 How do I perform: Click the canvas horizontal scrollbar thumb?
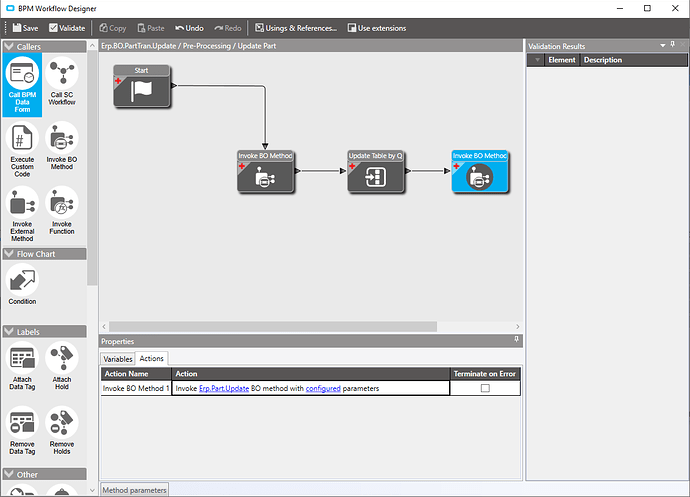[x=273, y=327]
